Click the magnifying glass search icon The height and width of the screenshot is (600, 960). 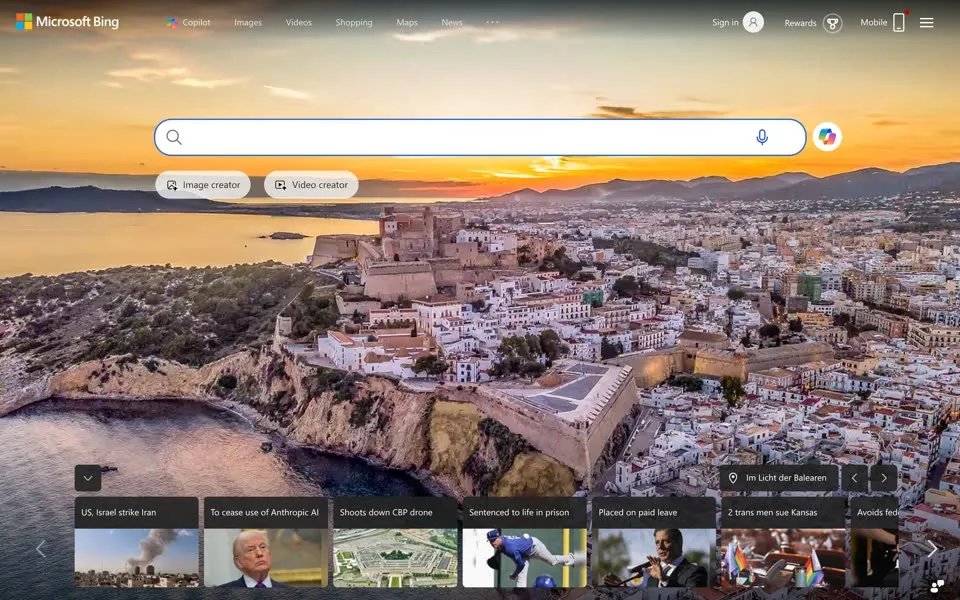174,137
